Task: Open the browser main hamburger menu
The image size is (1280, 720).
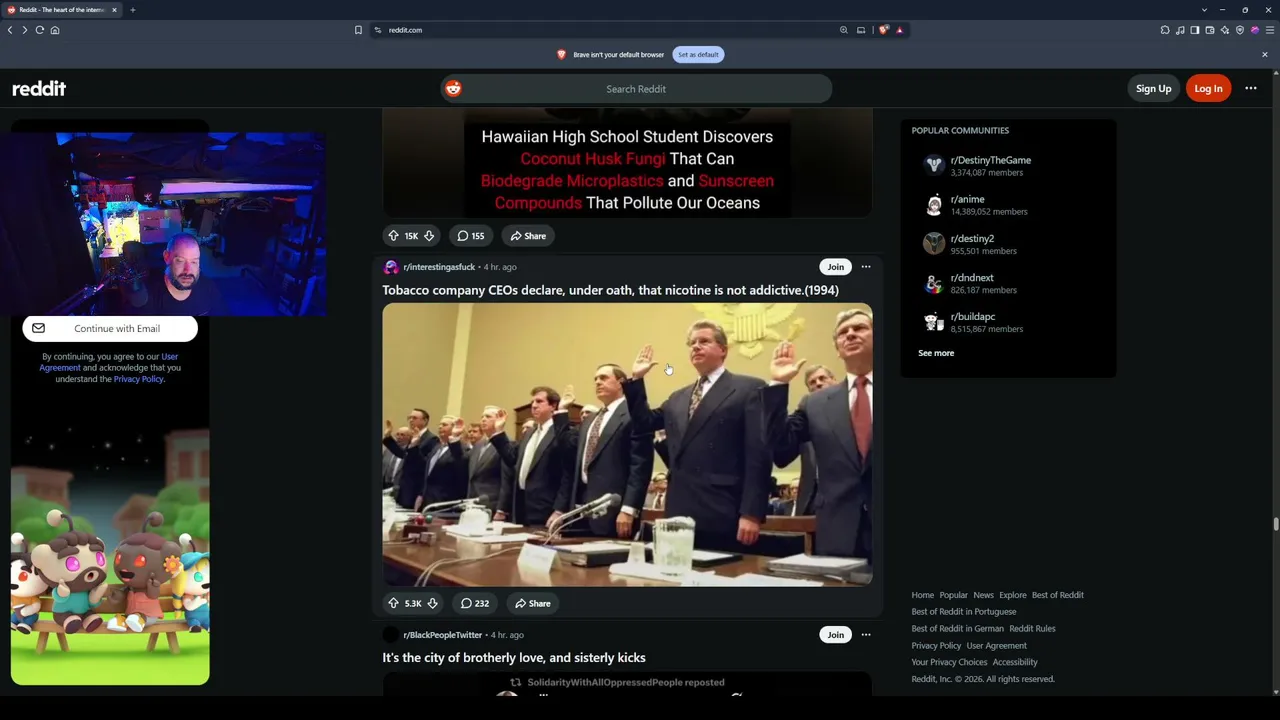Action: click(x=1270, y=30)
